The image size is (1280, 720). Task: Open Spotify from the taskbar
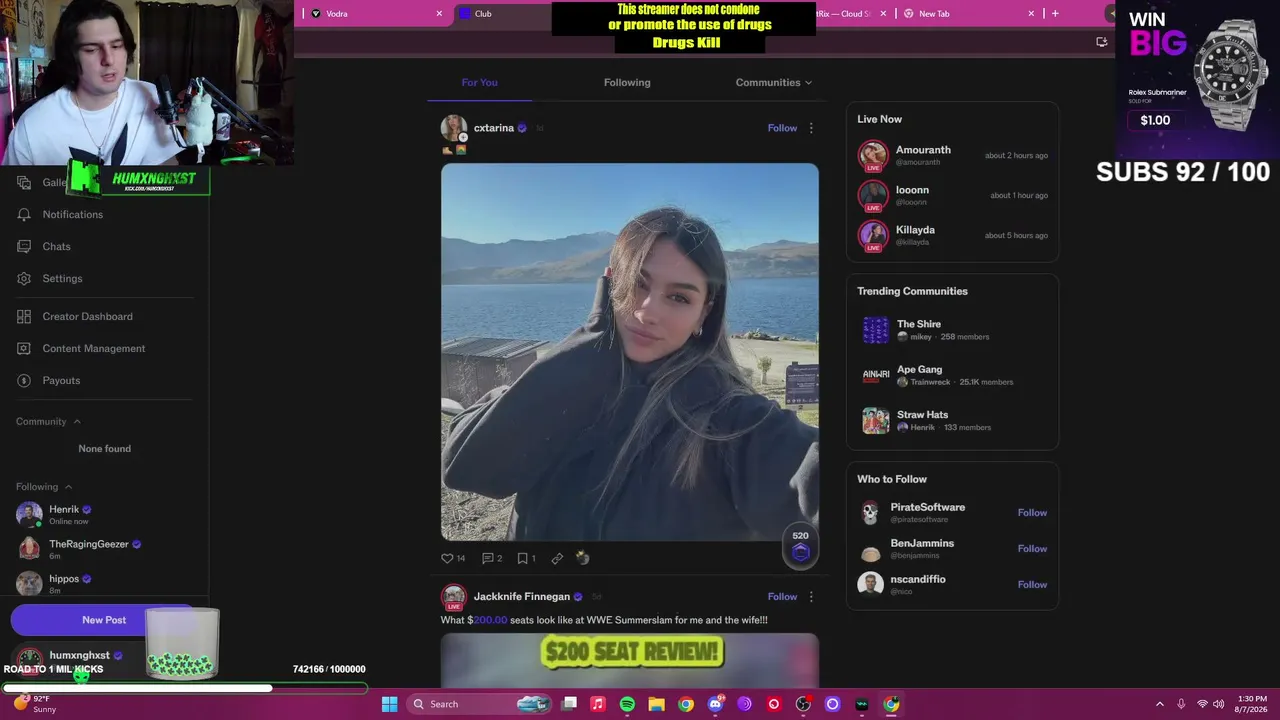tap(627, 704)
